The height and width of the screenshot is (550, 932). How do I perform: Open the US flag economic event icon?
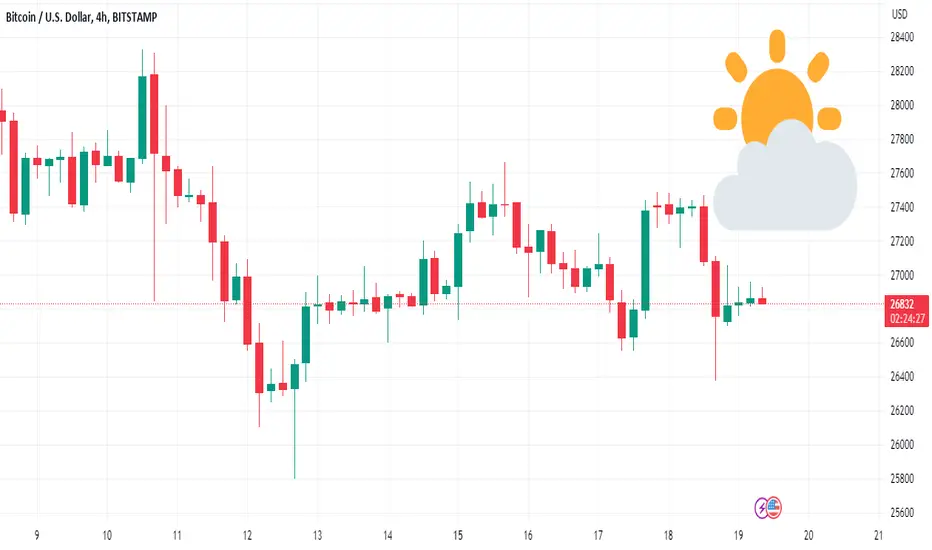(773, 507)
